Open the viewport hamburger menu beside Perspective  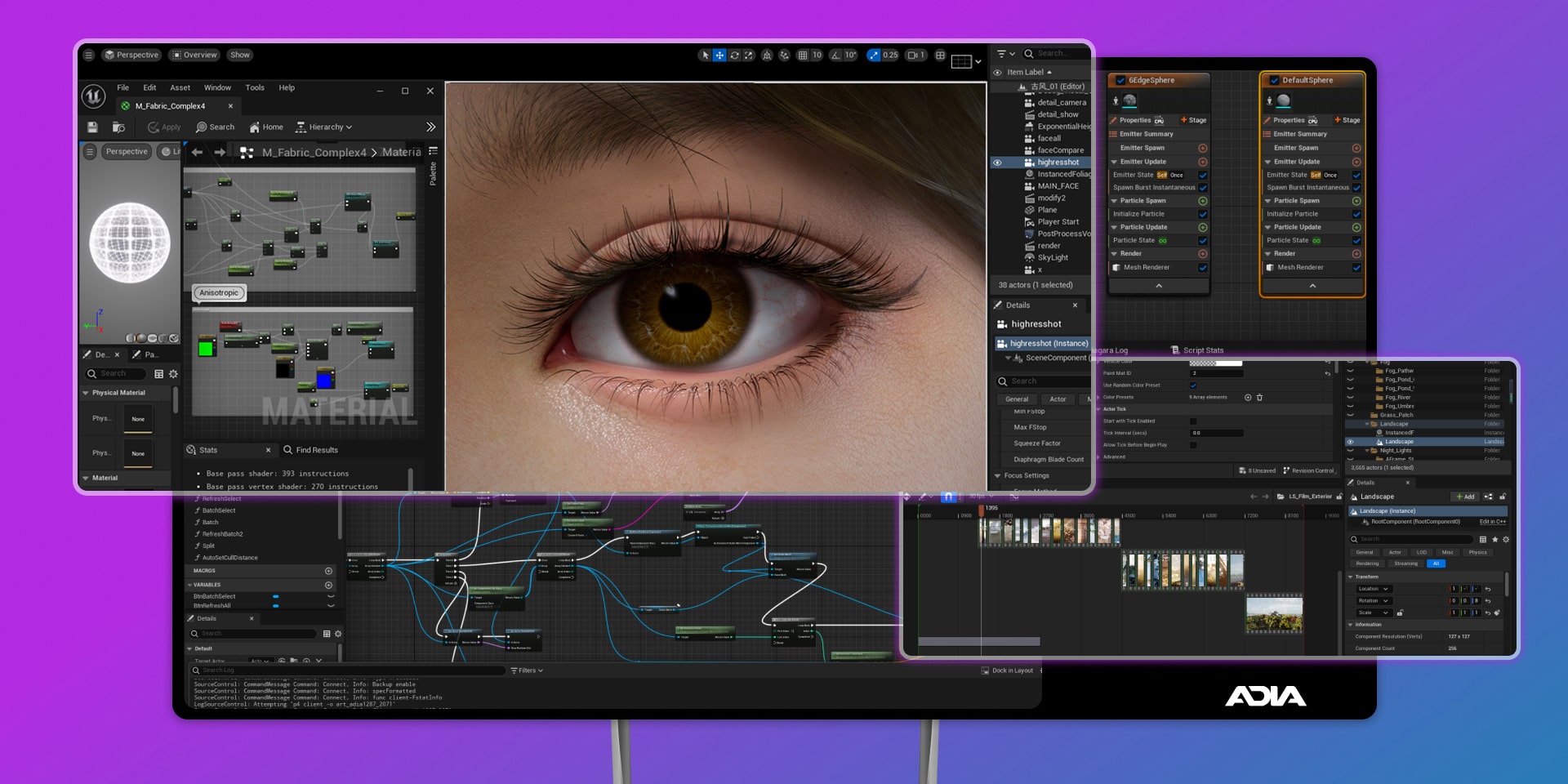click(89, 55)
